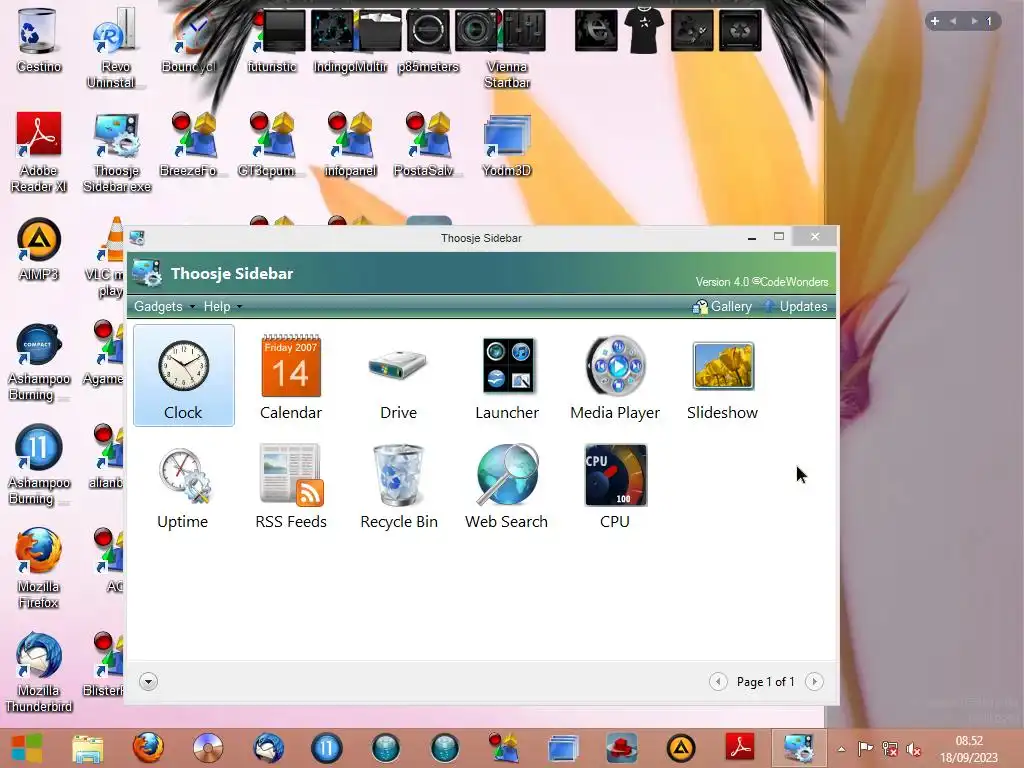Image resolution: width=1024 pixels, height=768 pixels.
Task: Open Adobe Reader XI desktop shortcut
Action: [x=39, y=152]
